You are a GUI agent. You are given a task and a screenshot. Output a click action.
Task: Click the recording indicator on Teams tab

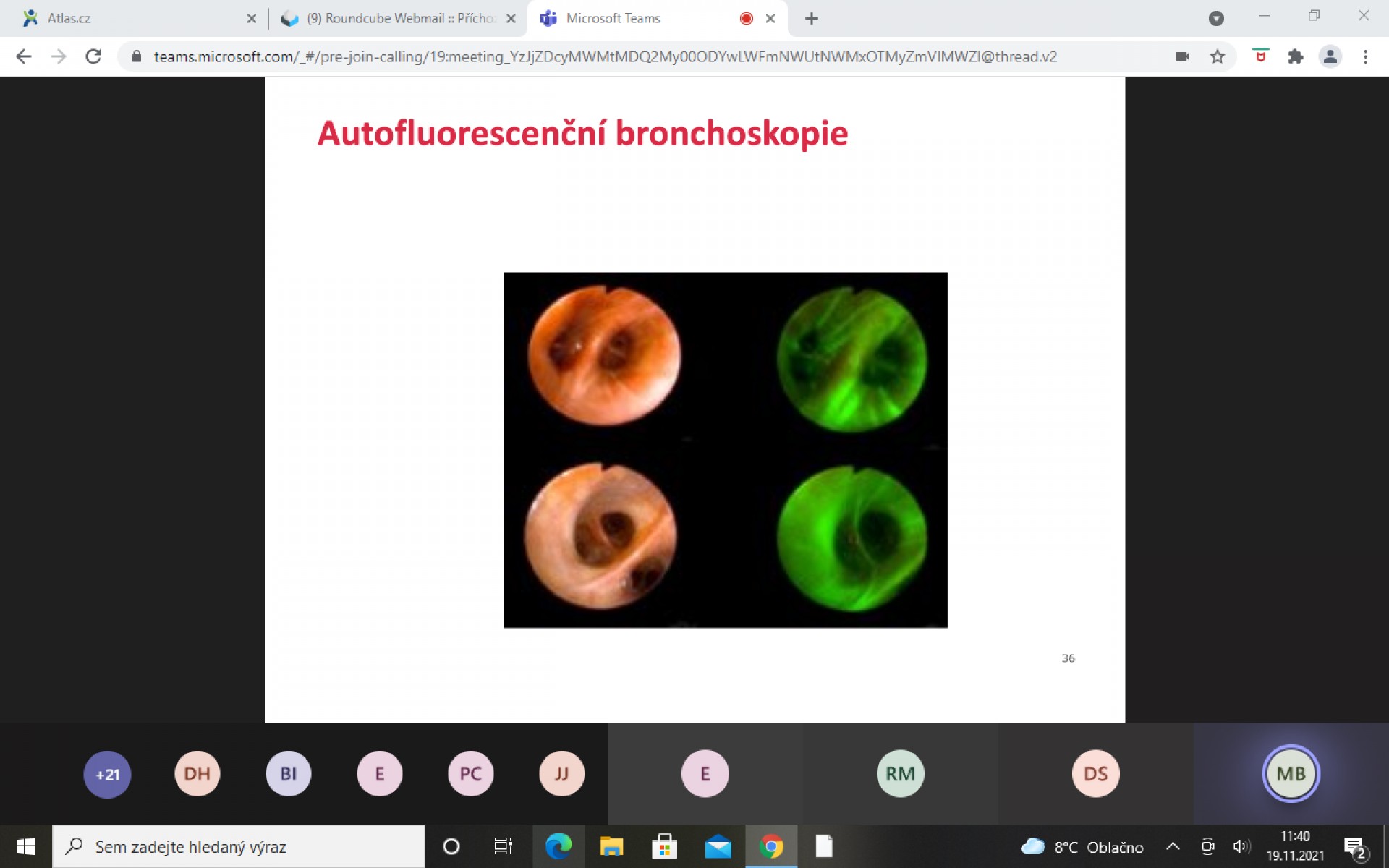(746, 19)
